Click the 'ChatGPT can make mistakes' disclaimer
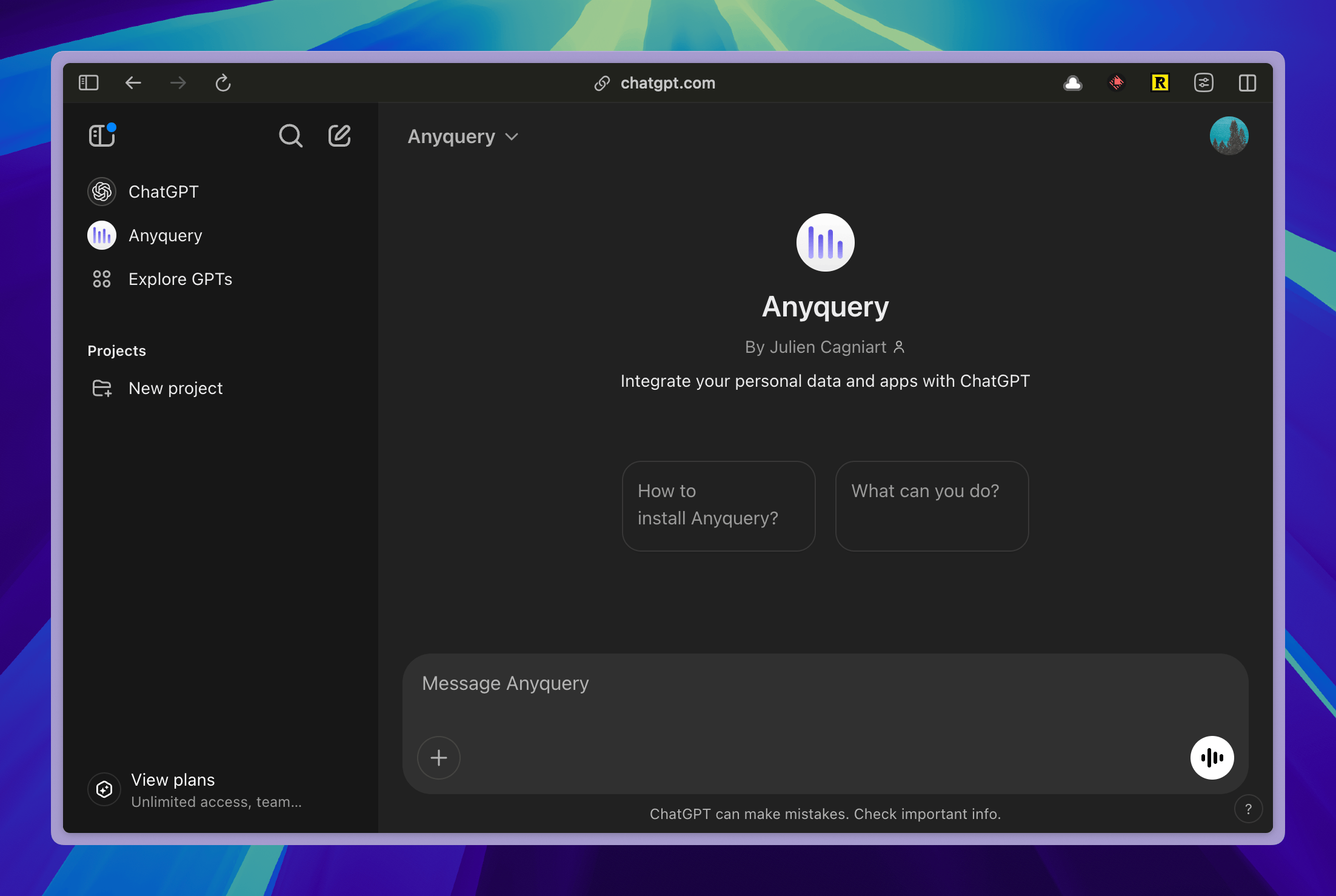This screenshot has width=1336, height=896. click(825, 814)
